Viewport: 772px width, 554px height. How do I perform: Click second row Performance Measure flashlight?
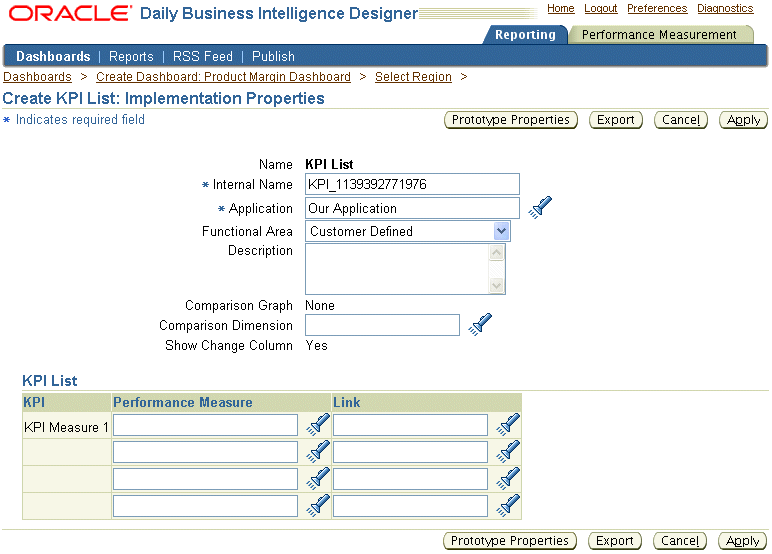(318, 452)
